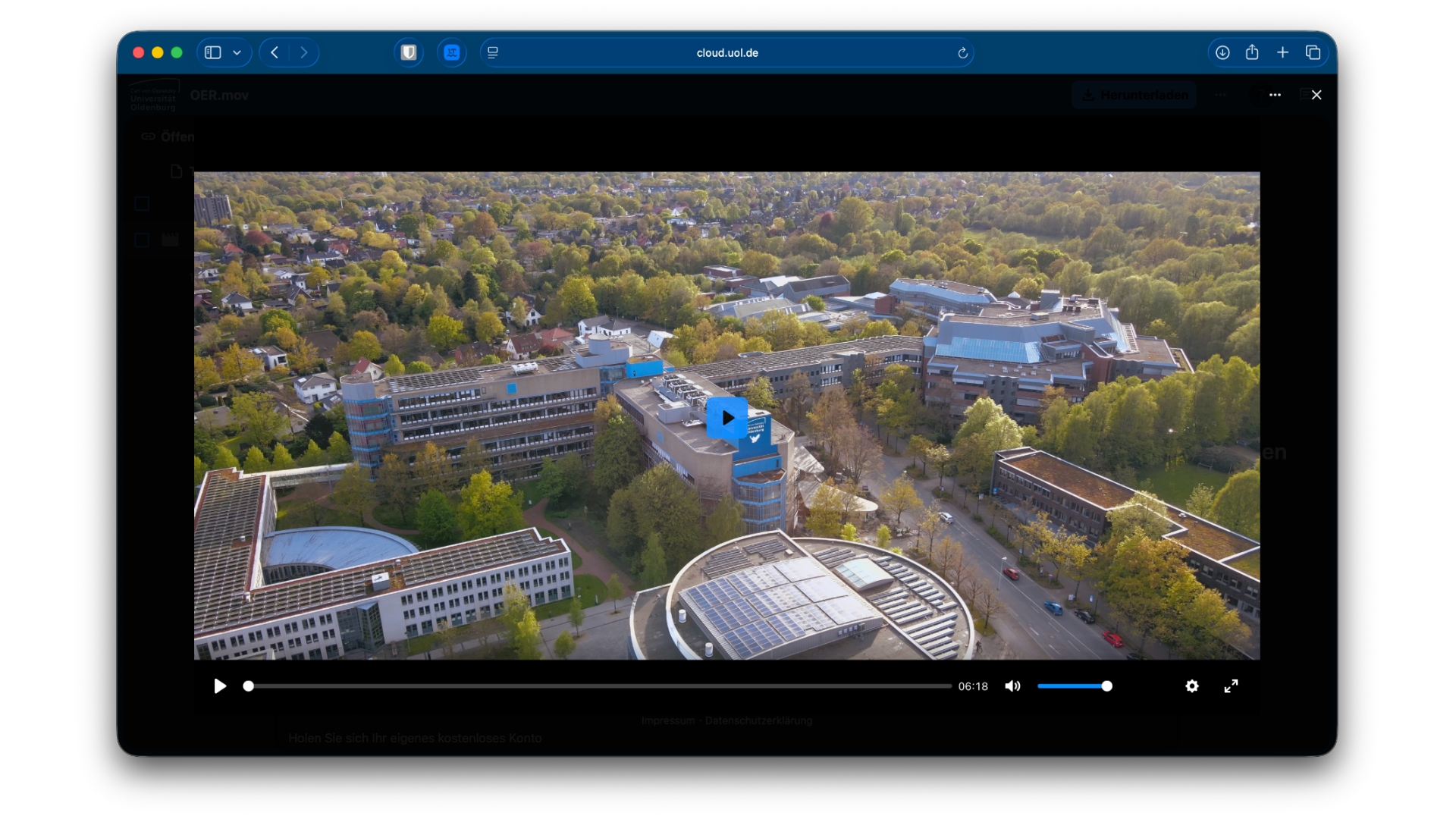This screenshot has width=1456, height=819.
Task: Click the OER.mov file title
Action: 219,95
